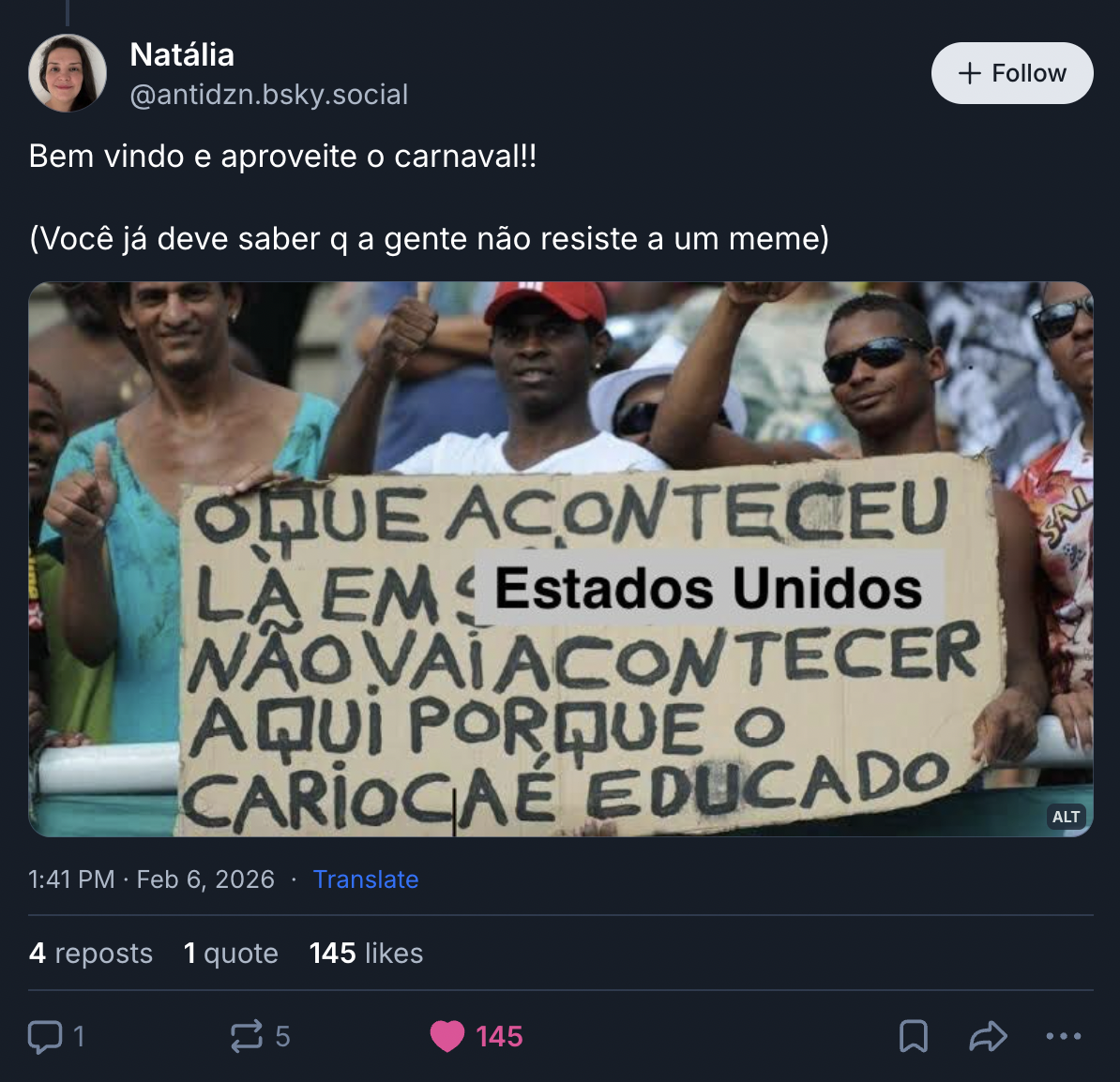View the 145 likes list
1120x1082 pixels.
(x=366, y=954)
